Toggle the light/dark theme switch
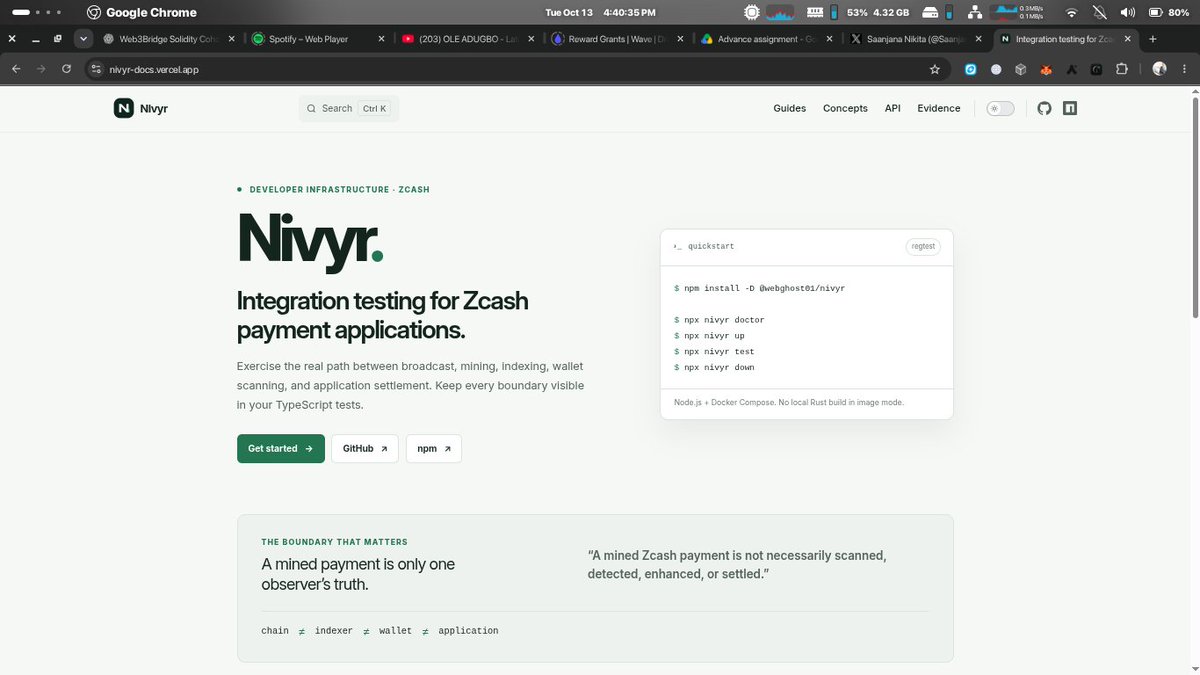The image size is (1200, 675). coord(1000,108)
